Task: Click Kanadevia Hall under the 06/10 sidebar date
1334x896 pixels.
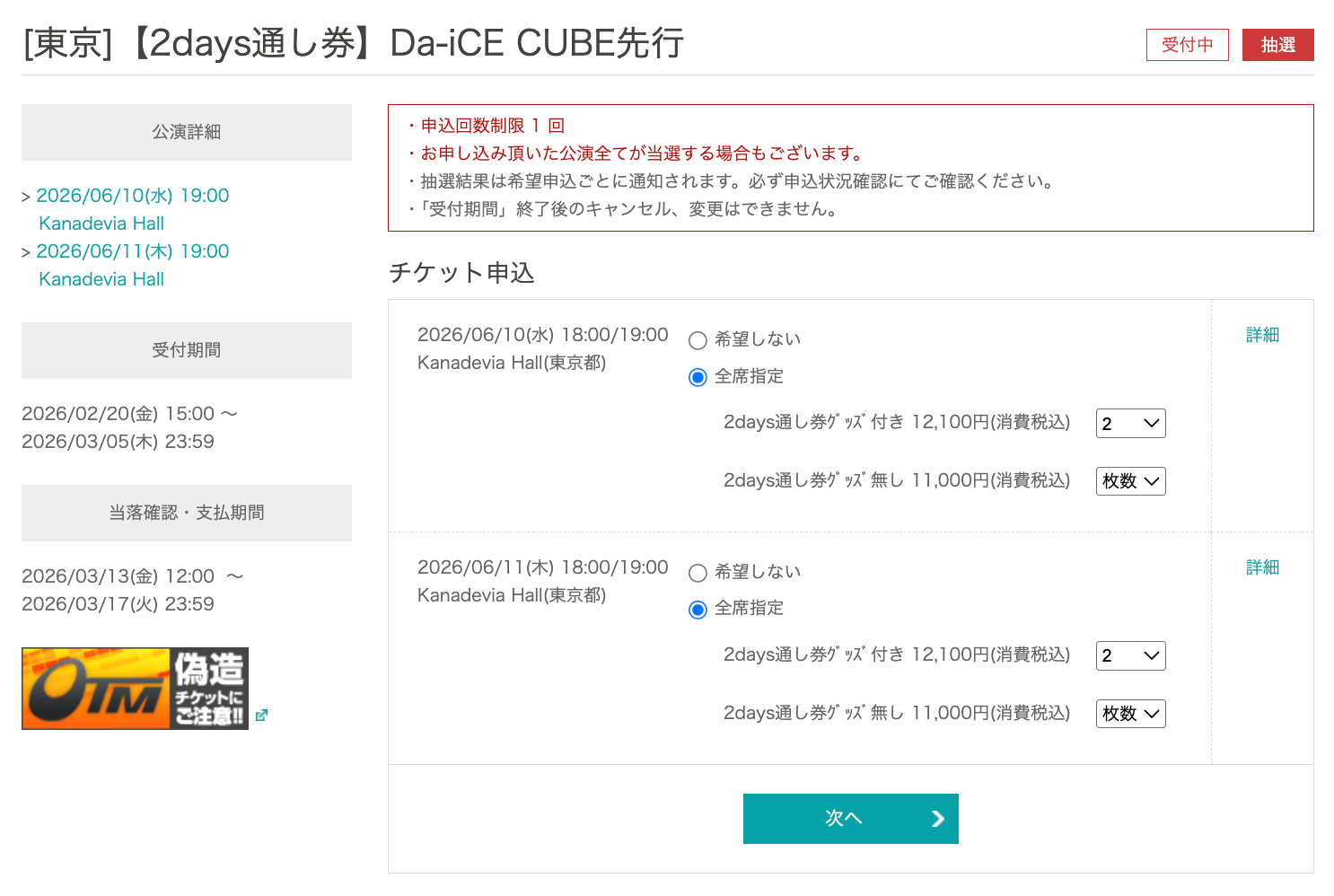Action: coord(101,224)
